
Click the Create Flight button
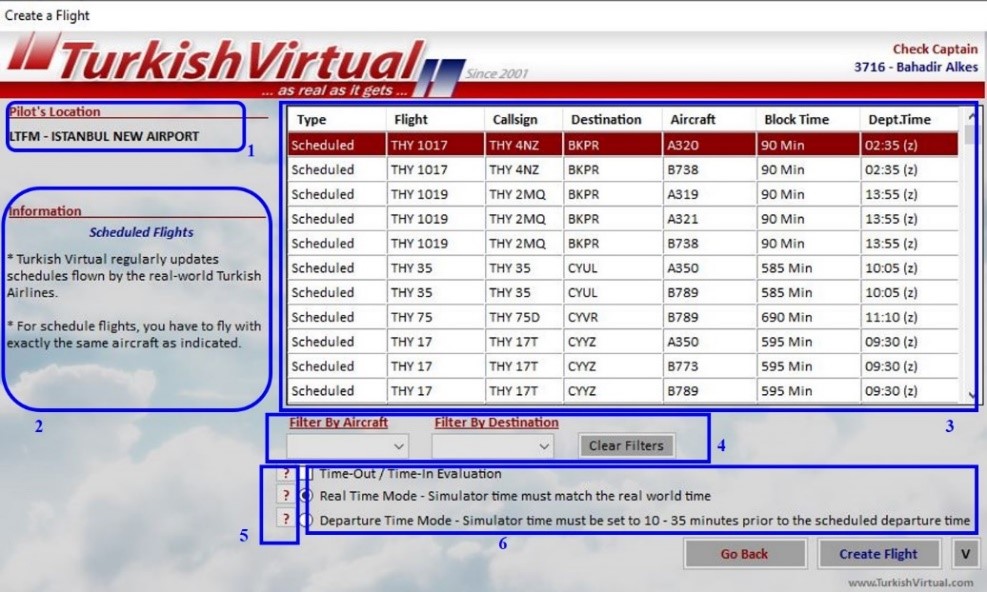tap(878, 554)
